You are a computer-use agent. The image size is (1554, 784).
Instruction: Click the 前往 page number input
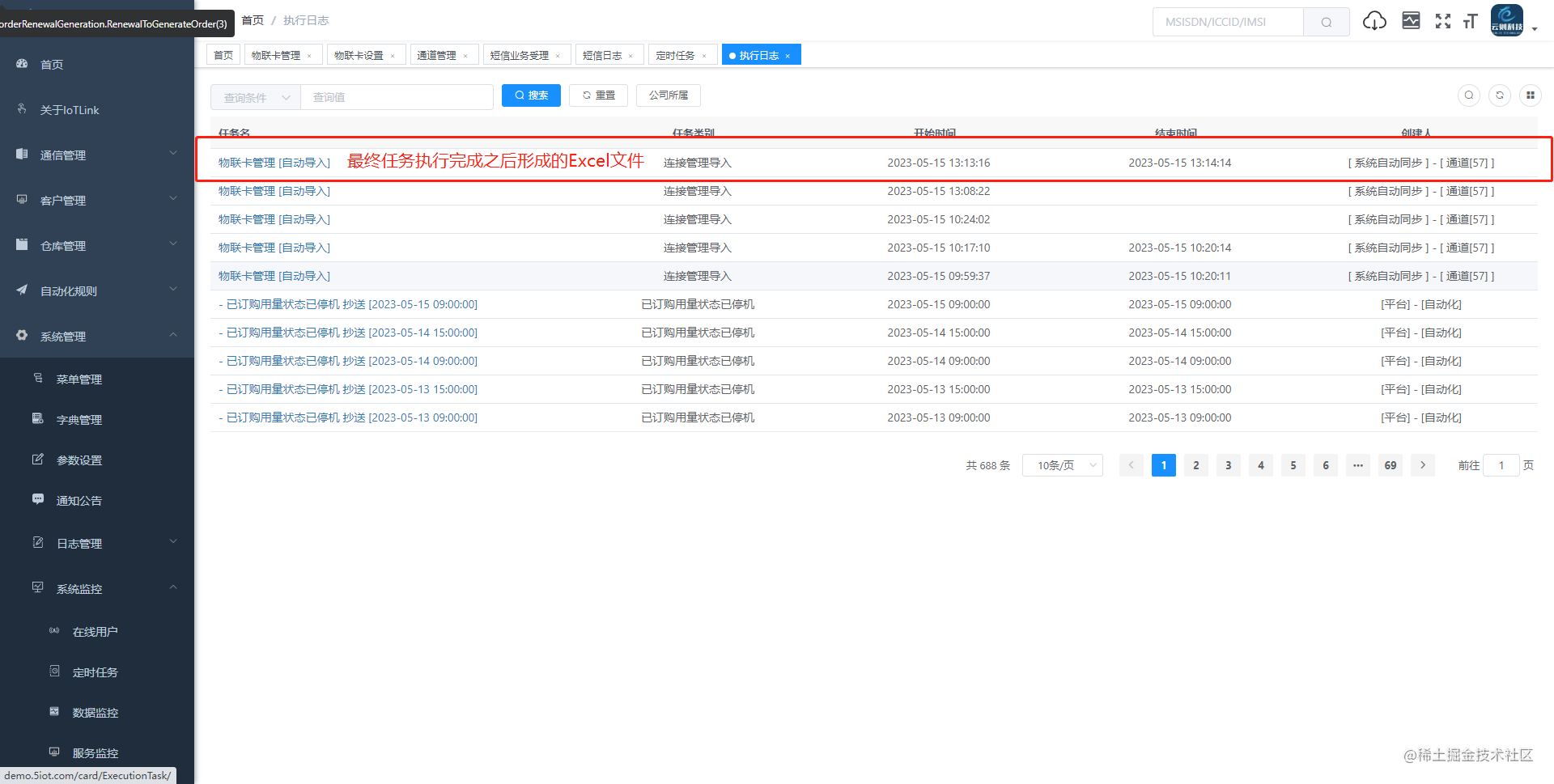click(1501, 465)
